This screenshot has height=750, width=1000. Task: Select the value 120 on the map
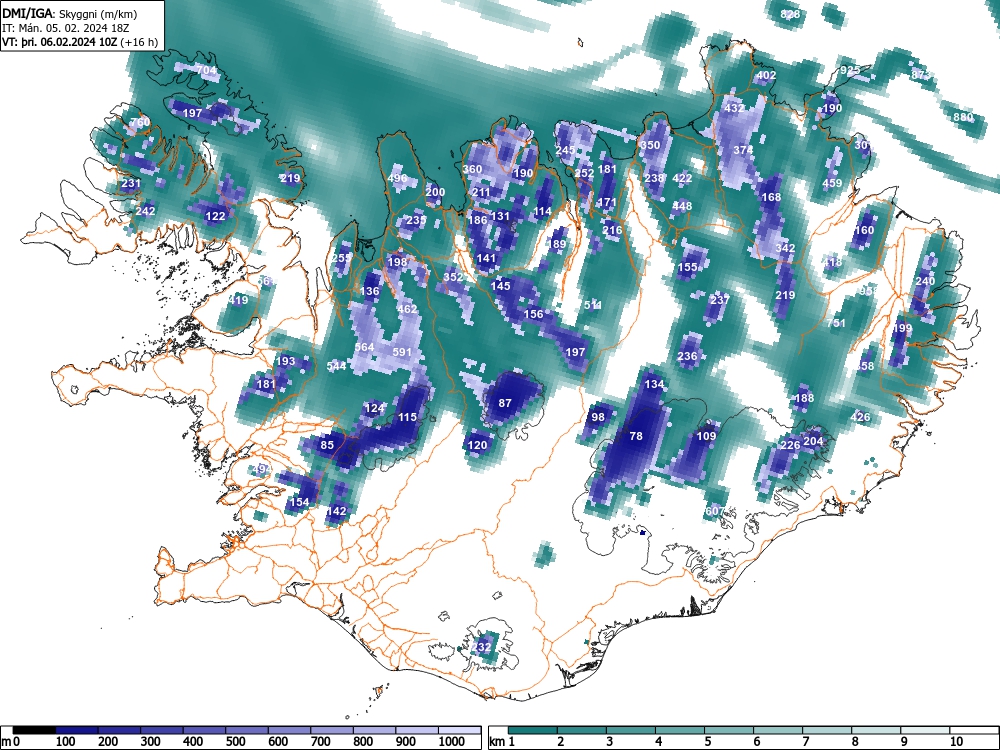click(477, 445)
